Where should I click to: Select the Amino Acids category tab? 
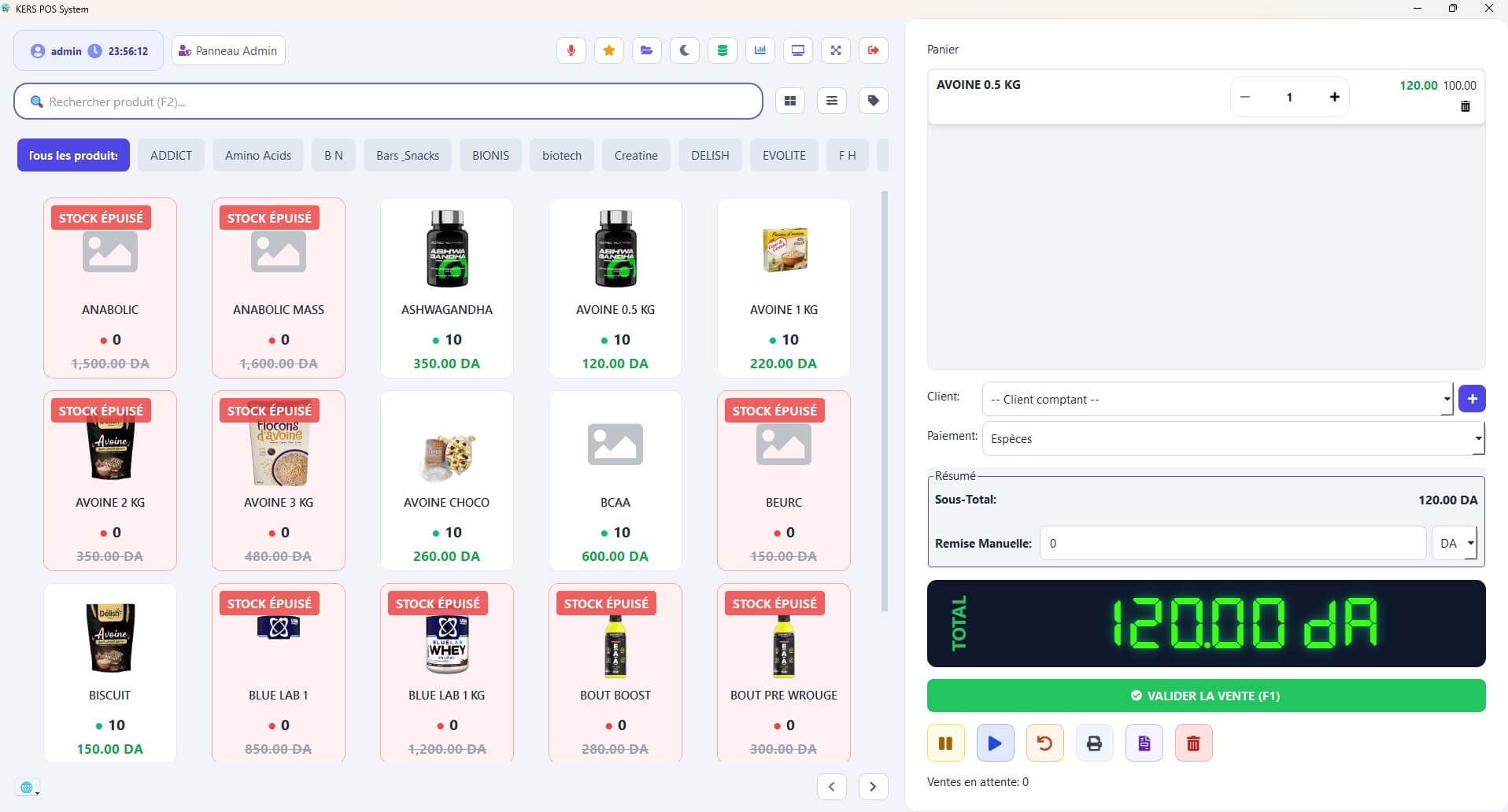point(258,155)
